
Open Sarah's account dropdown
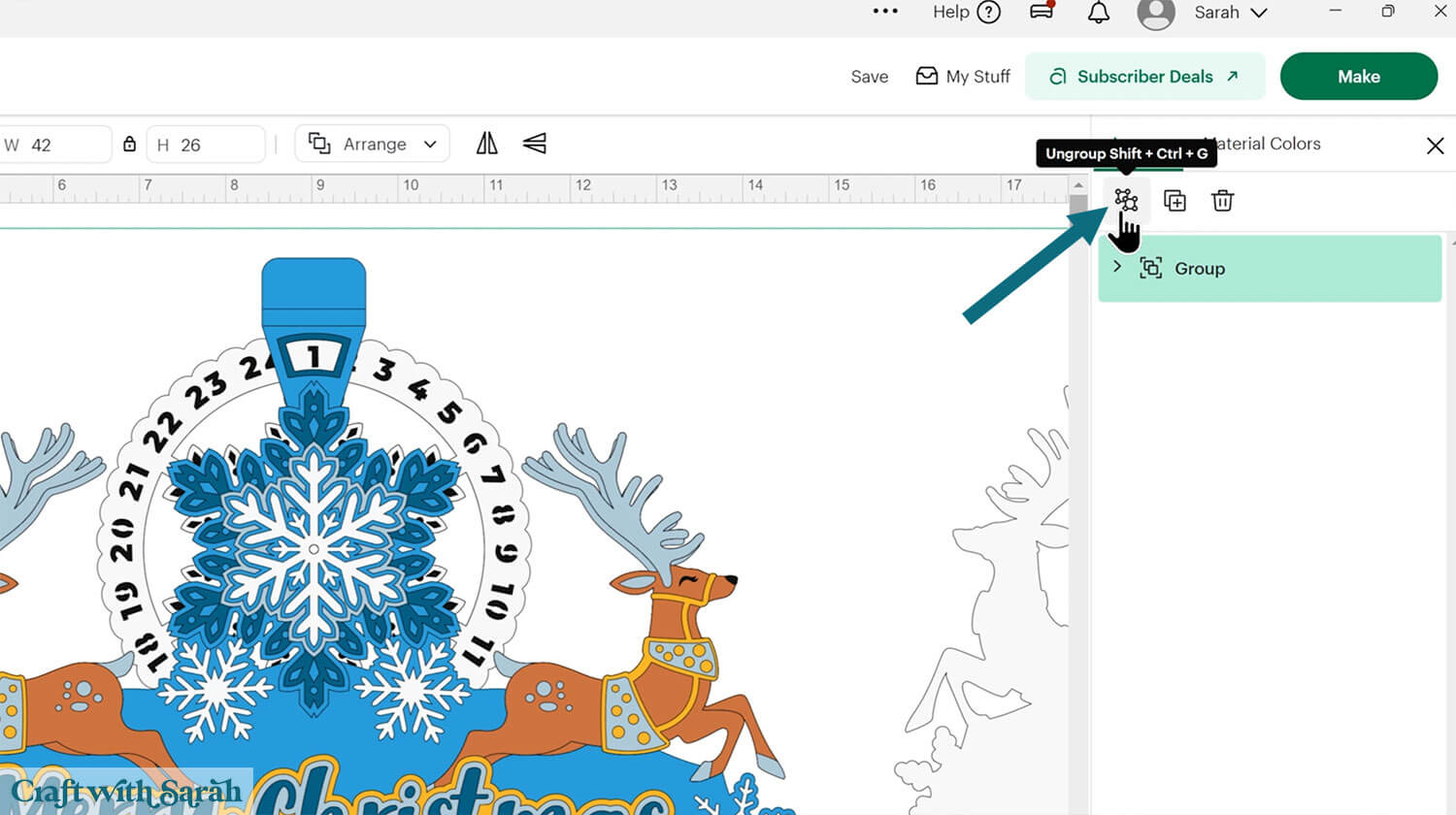tap(1231, 13)
